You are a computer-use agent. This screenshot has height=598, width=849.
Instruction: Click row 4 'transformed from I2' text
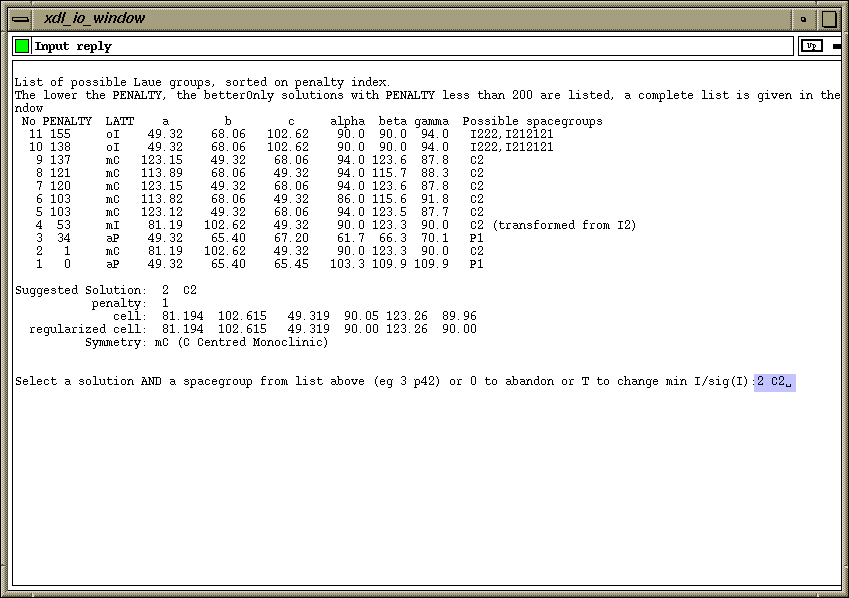[x=564, y=225]
